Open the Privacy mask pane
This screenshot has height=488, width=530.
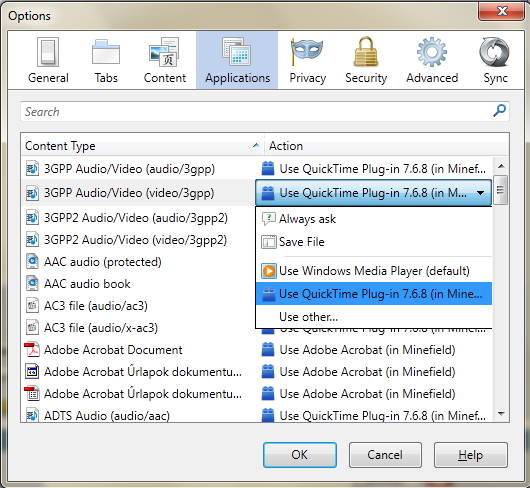(x=307, y=60)
